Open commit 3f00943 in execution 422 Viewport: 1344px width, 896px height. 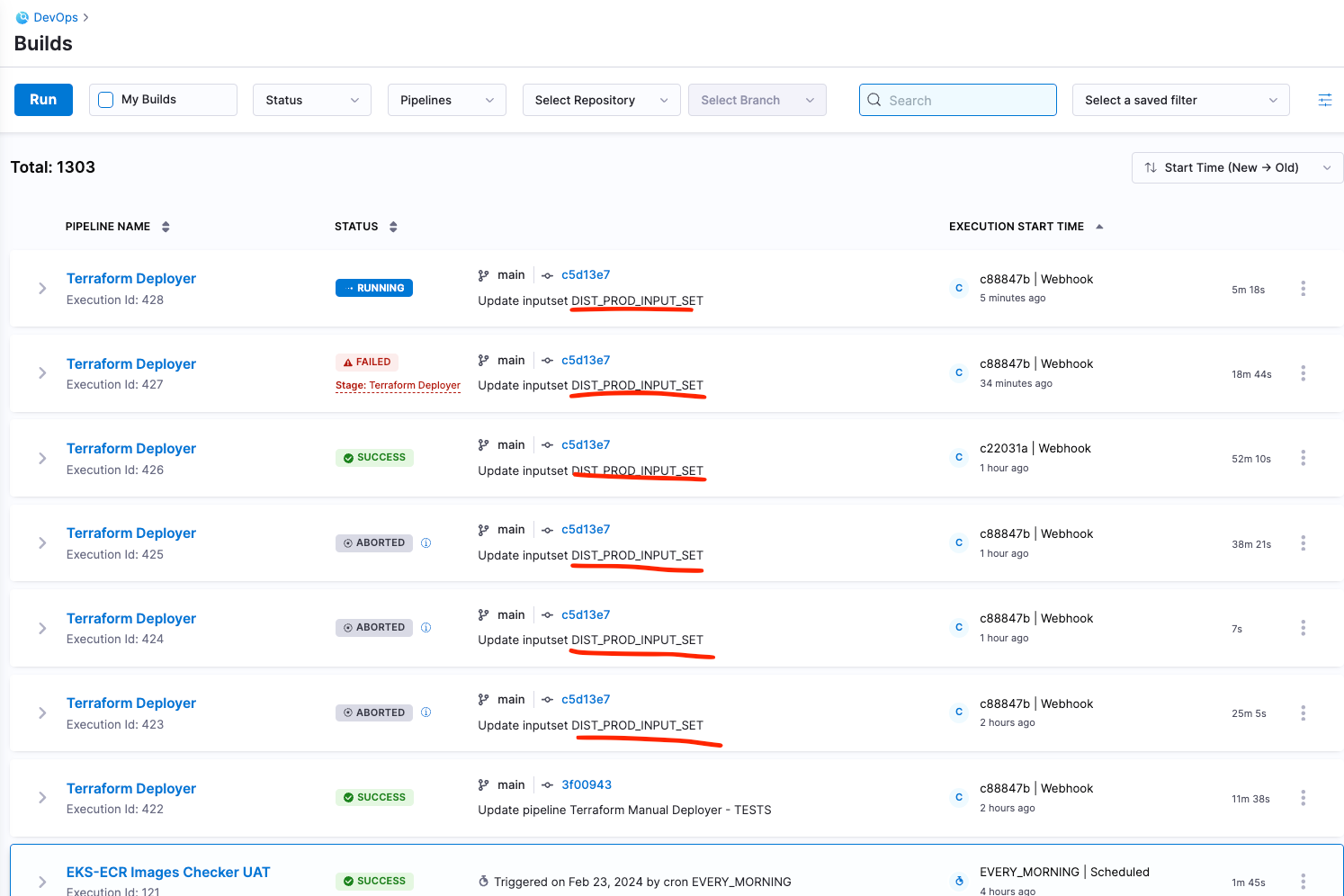587,784
